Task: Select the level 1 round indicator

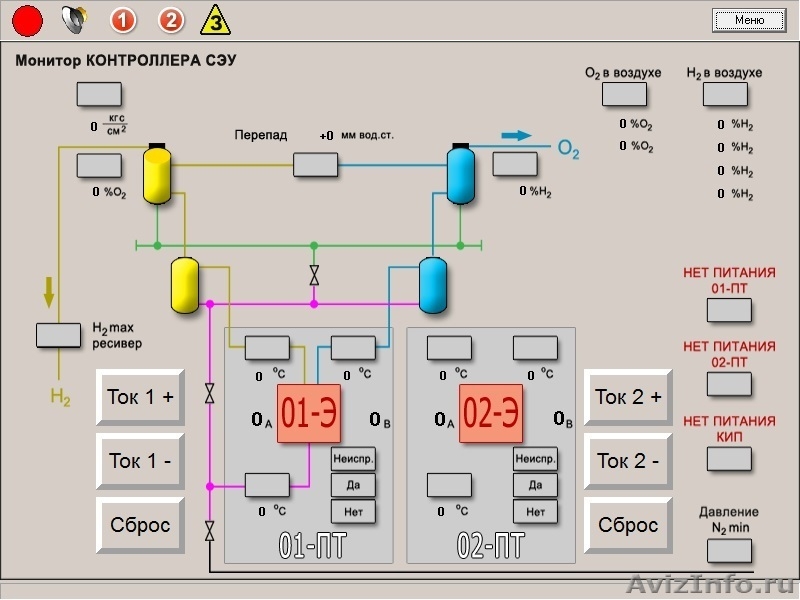Action: tap(123, 19)
